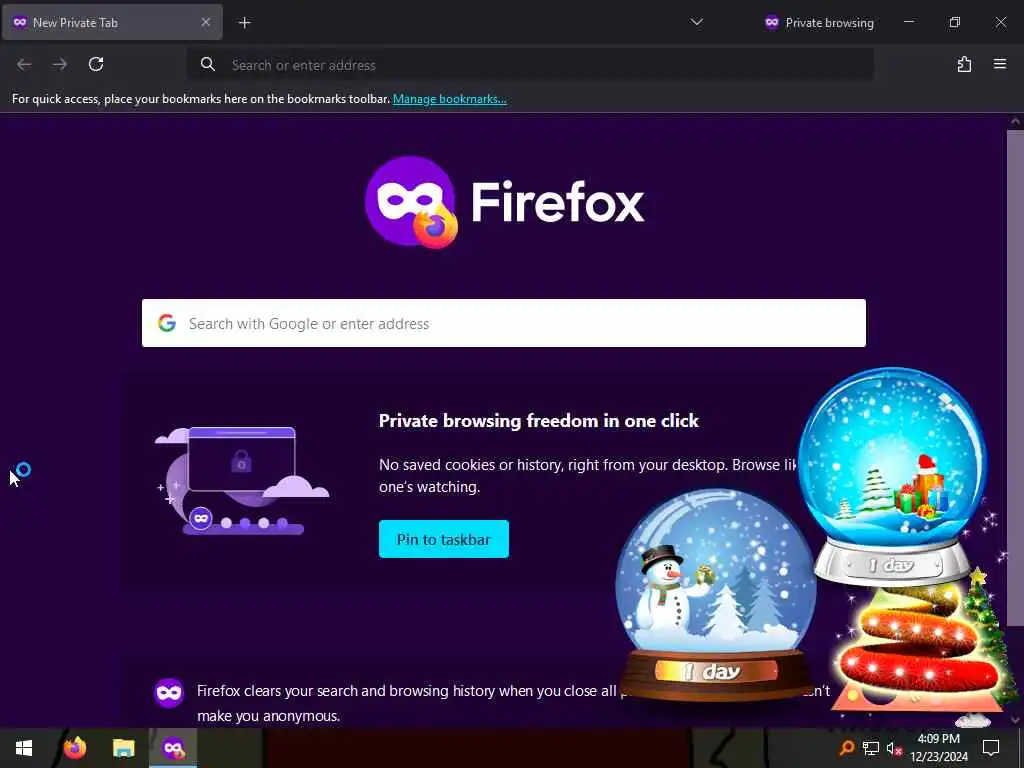This screenshot has width=1024, height=768.
Task: Go back using the back arrow
Action: [x=24, y=64]
